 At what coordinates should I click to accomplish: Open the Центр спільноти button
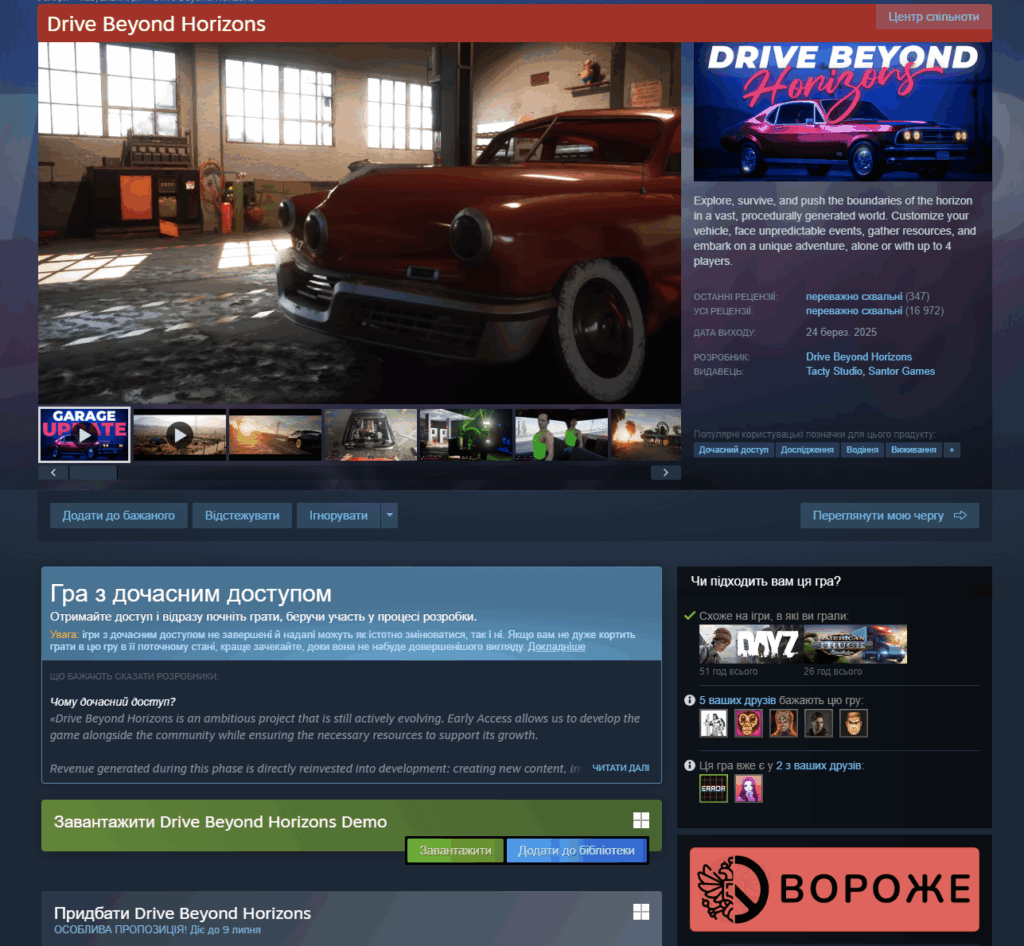(x=933, y=17)
